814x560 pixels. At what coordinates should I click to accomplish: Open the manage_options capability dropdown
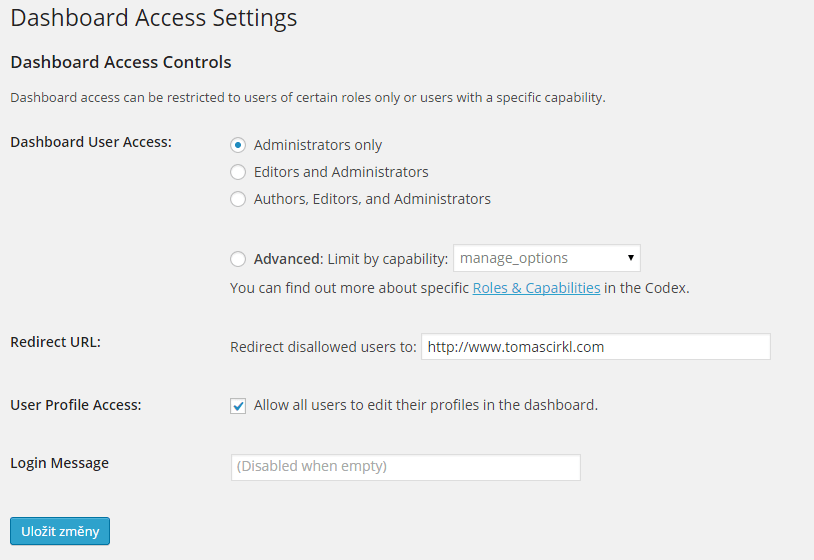547,258
